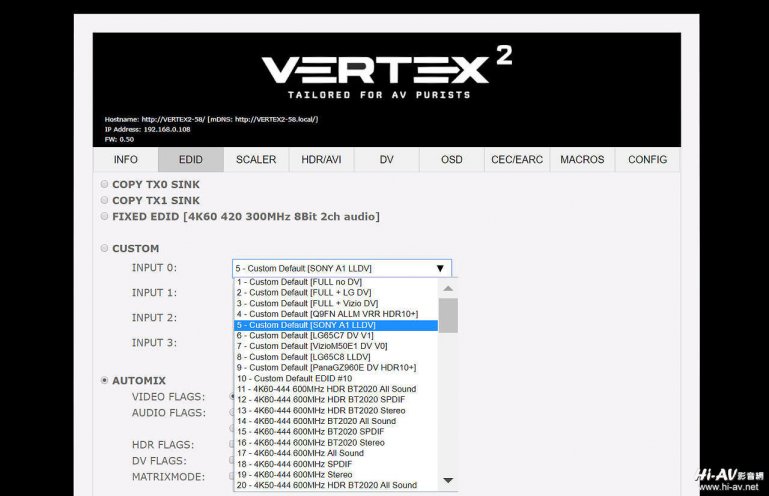
Task: Choose option 12 4K60-444 HDR BT2020 SPDIF
Action: point(336,400)
